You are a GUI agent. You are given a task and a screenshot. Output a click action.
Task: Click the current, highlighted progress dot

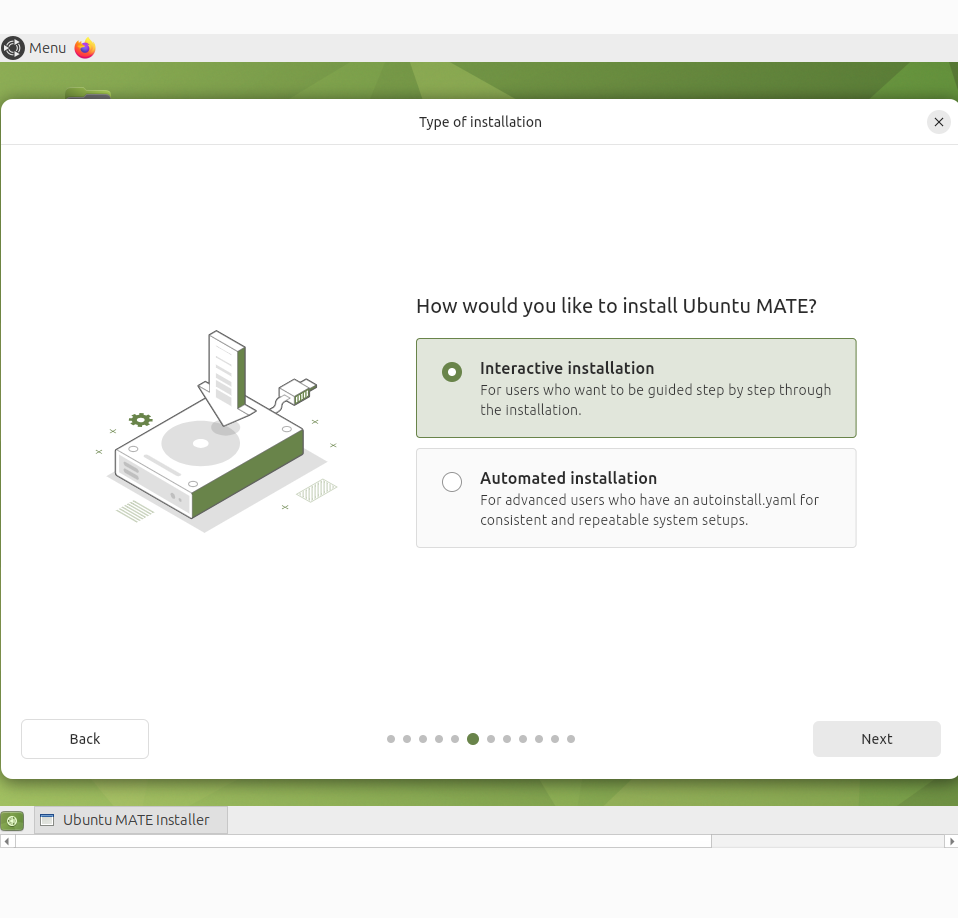click(472, 738)
